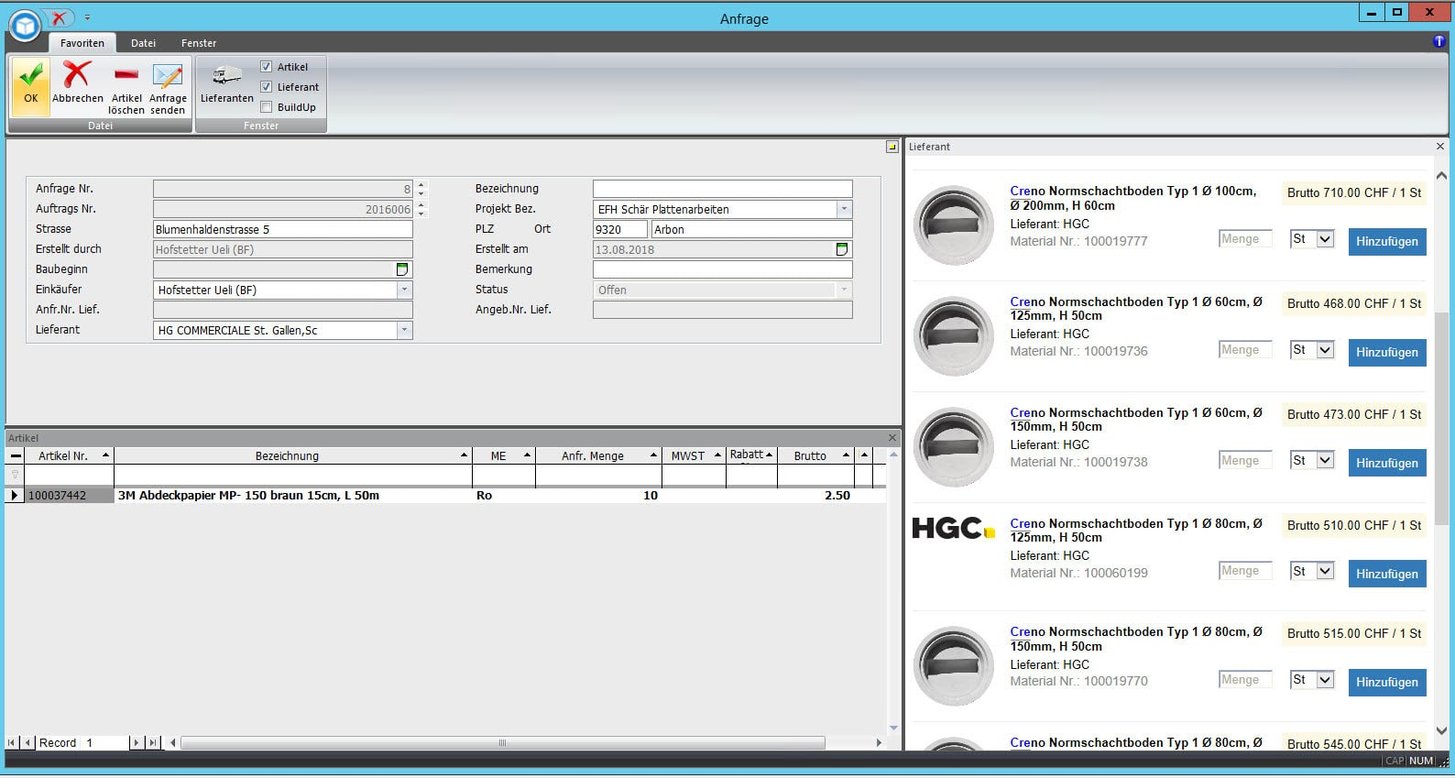Click the Brutto cell value 2.50
The image size is (1455, 778).
click(815, 496)
